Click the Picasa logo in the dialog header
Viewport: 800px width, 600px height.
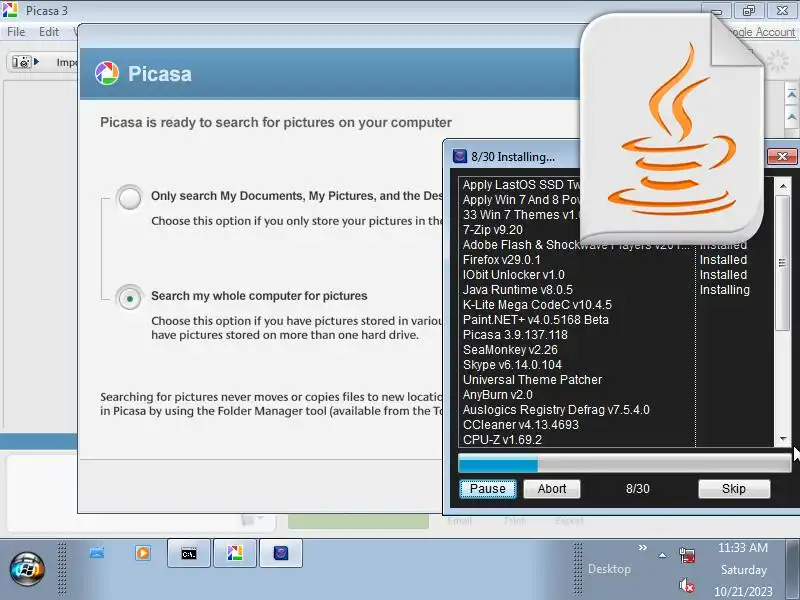point(107,73)
